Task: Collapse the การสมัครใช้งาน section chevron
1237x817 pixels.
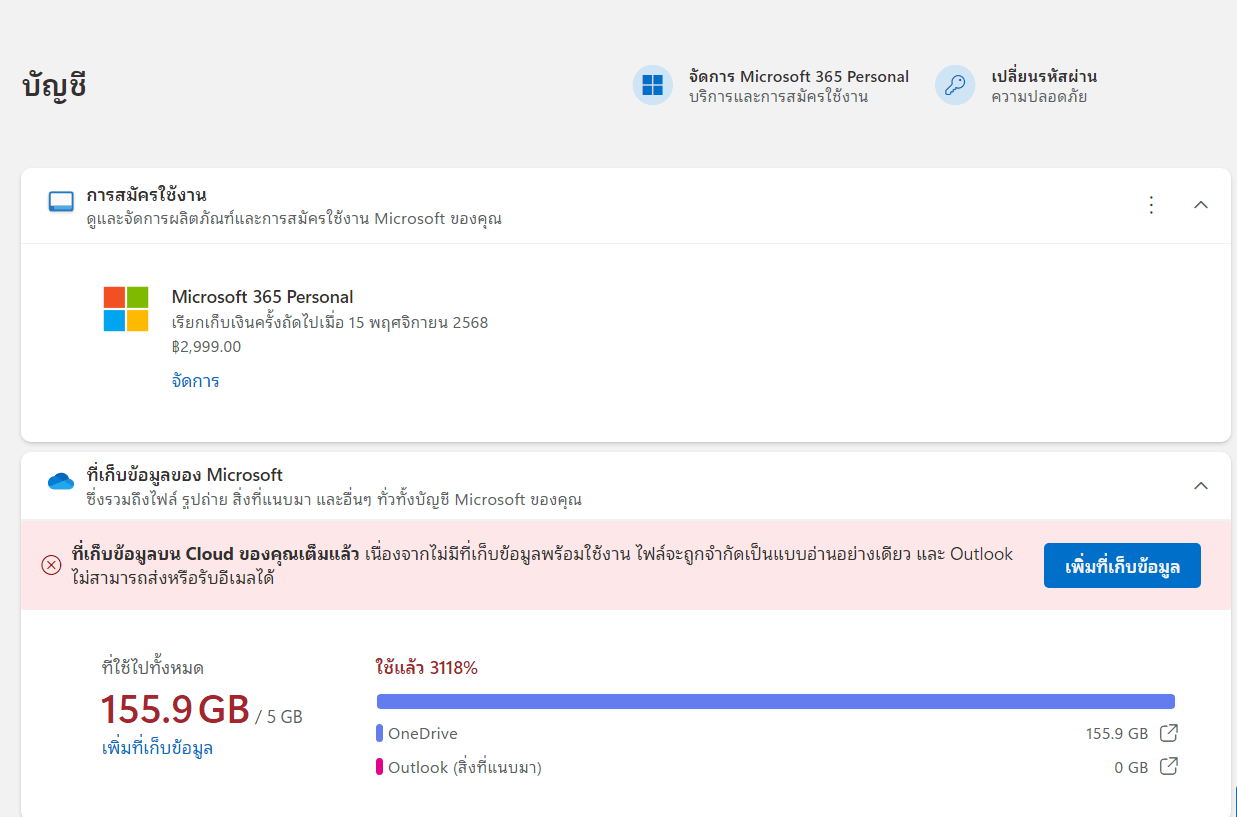Action: (1201, 205)
